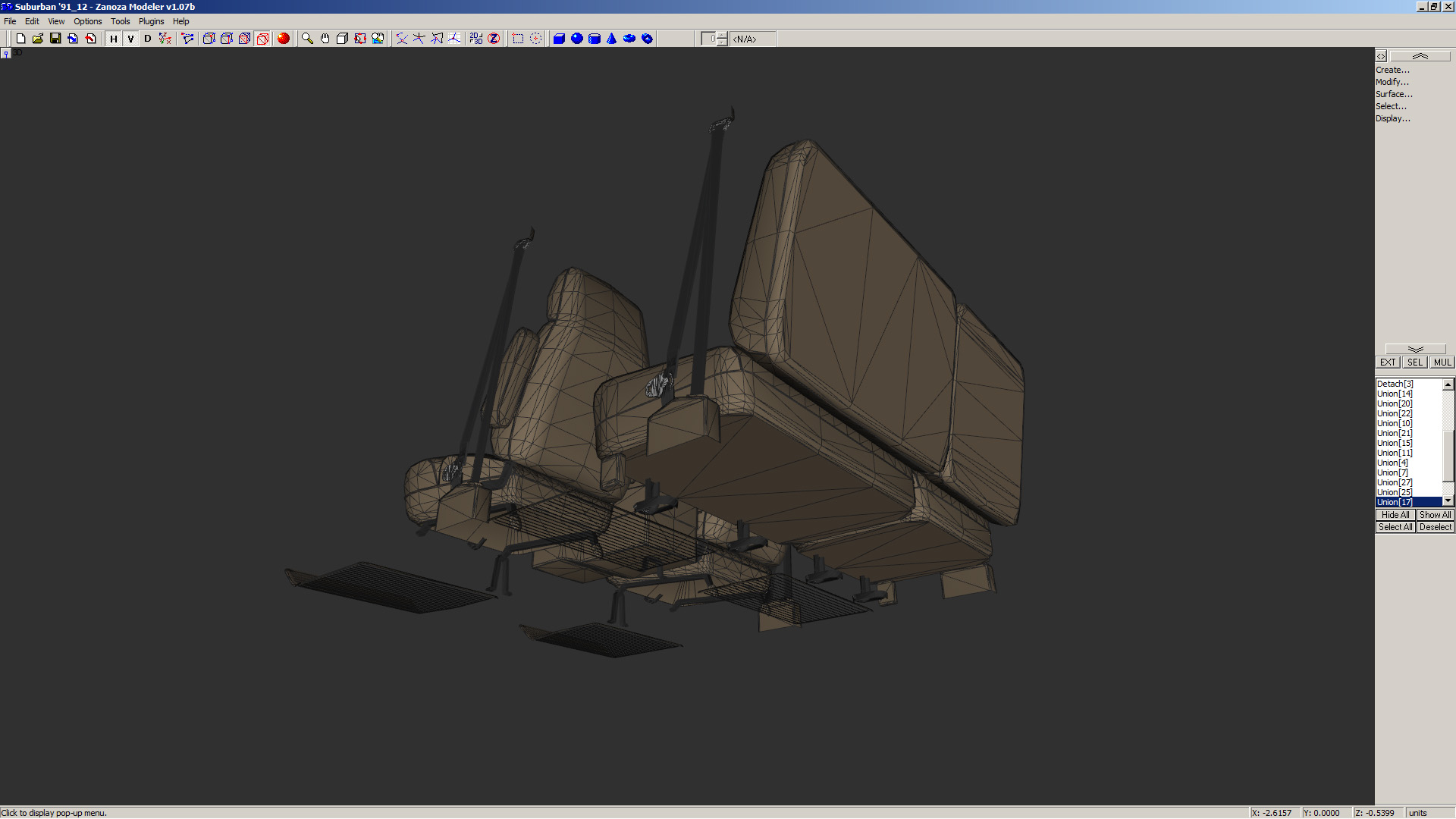Viewport: 1456px width, 819px height.
Task: Activate circular selection tool
Action: pos(535,39)
